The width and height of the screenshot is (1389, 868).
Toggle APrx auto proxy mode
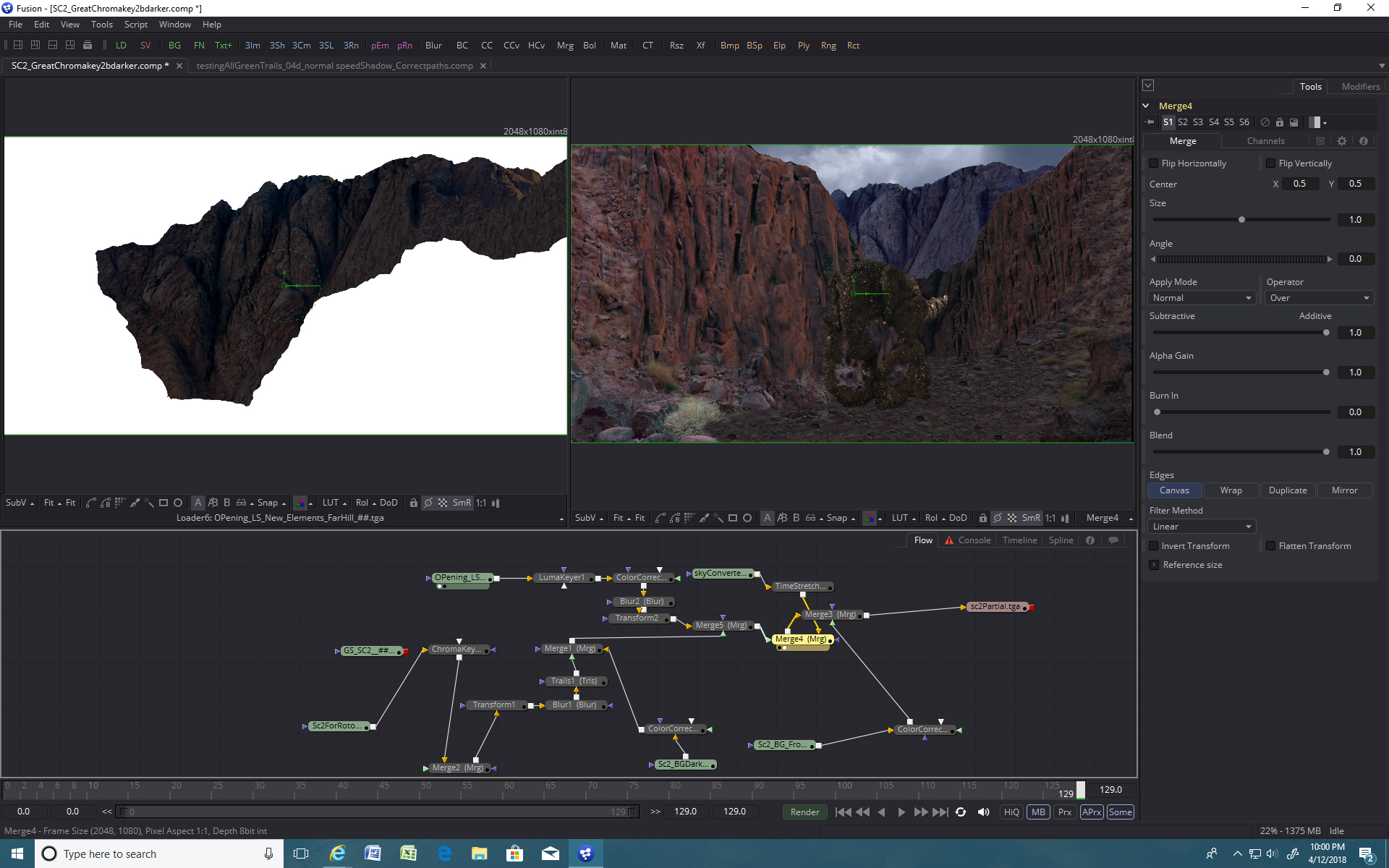(x=1092, y=812)
